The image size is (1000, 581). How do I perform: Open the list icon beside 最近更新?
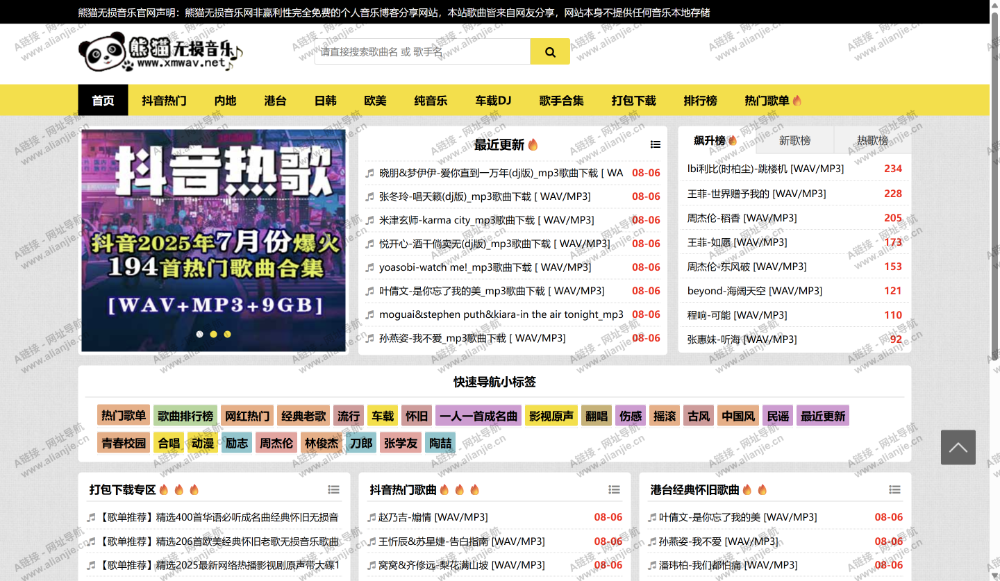655,145
